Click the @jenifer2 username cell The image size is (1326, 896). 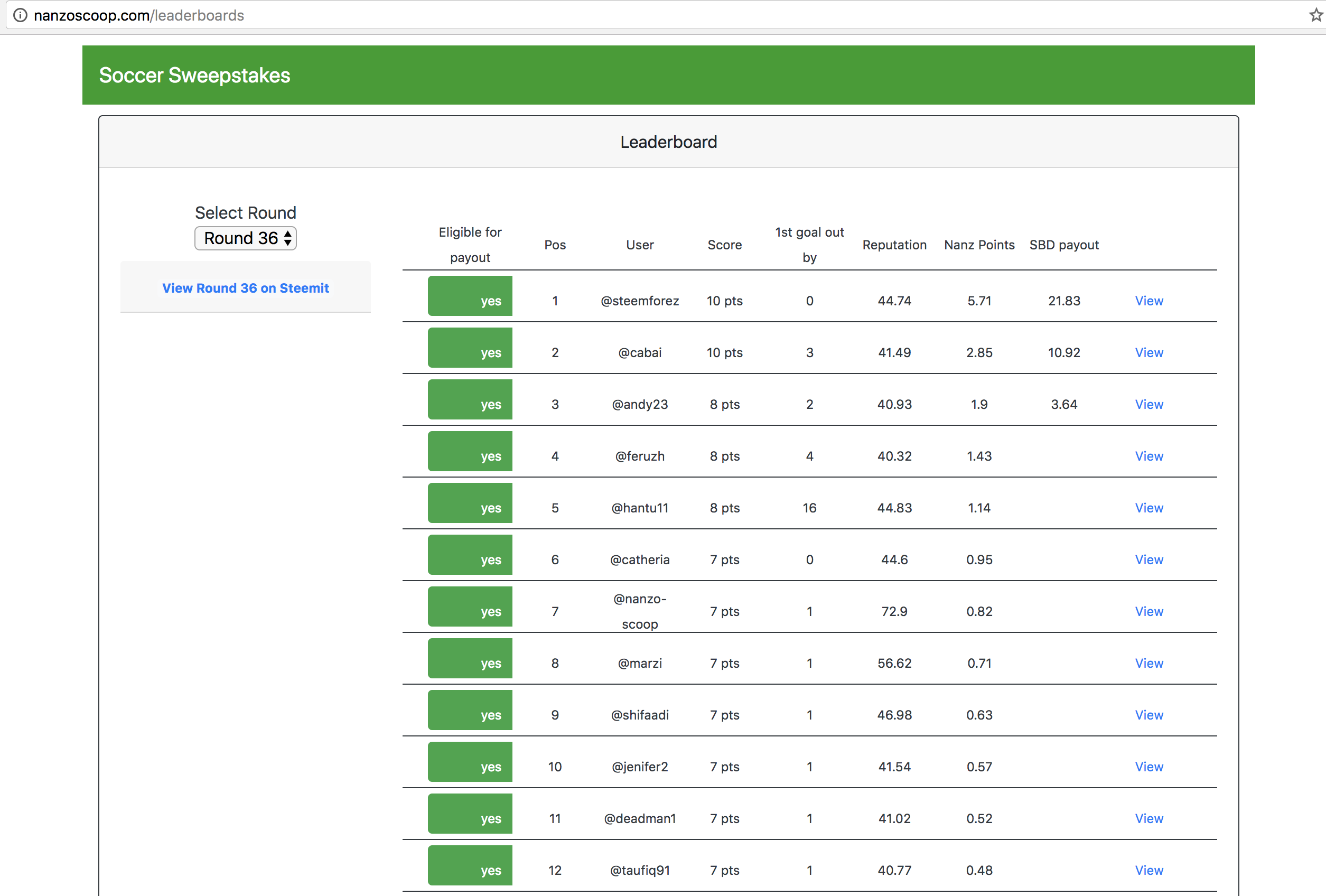(640, 767)
